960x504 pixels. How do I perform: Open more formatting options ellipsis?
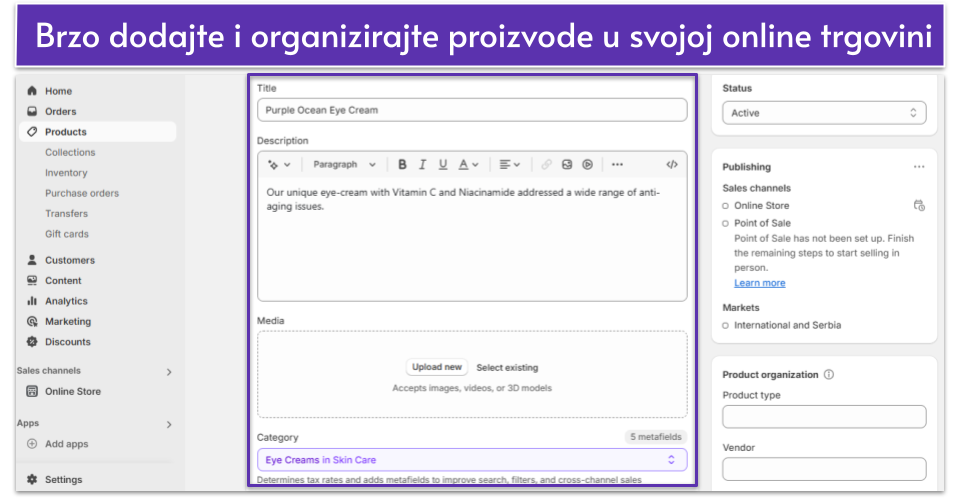617,164
